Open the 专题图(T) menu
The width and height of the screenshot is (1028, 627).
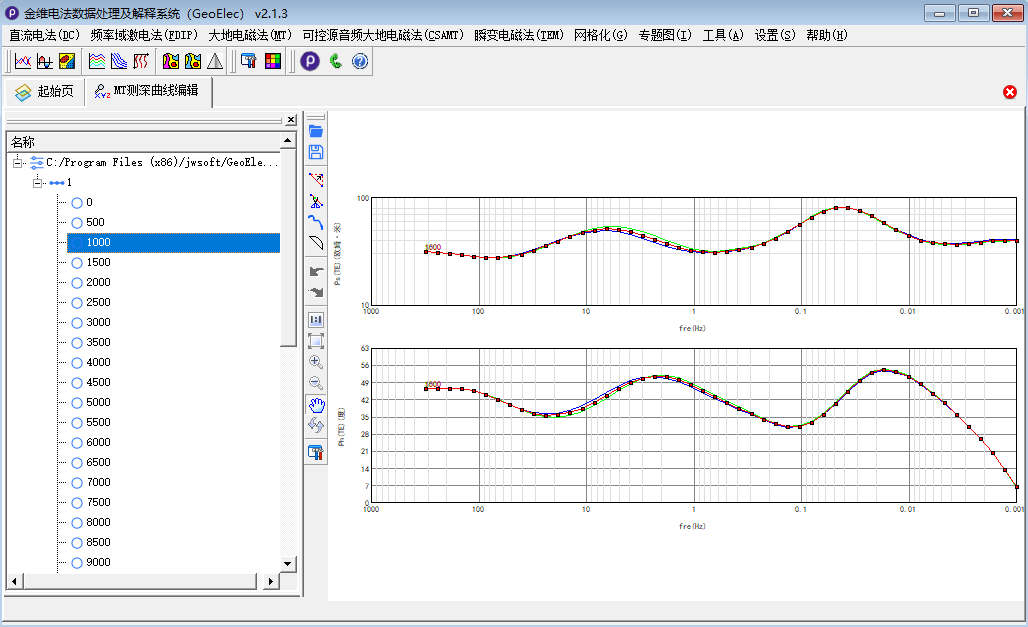coord(665,35)
